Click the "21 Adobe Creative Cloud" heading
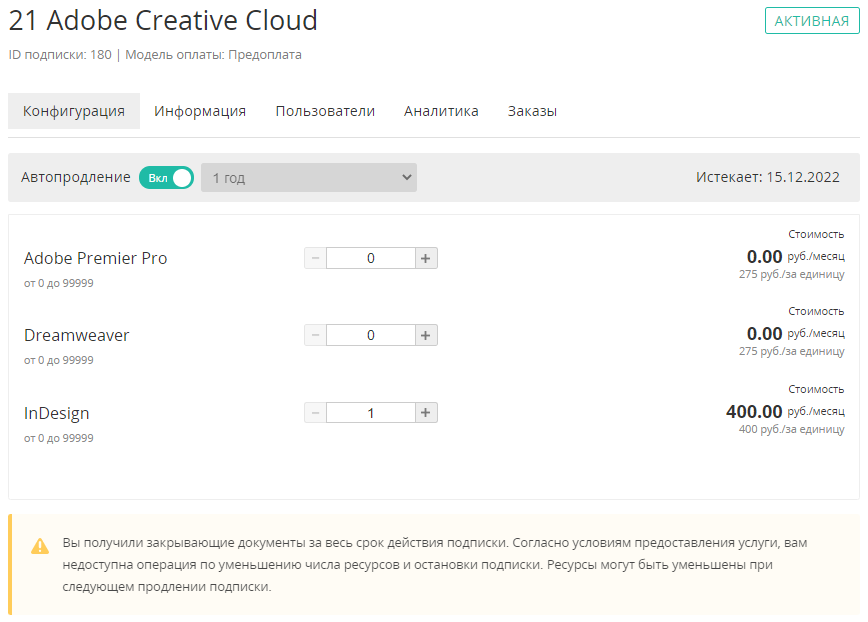The image size is (868, 622). tap(163, 20)
